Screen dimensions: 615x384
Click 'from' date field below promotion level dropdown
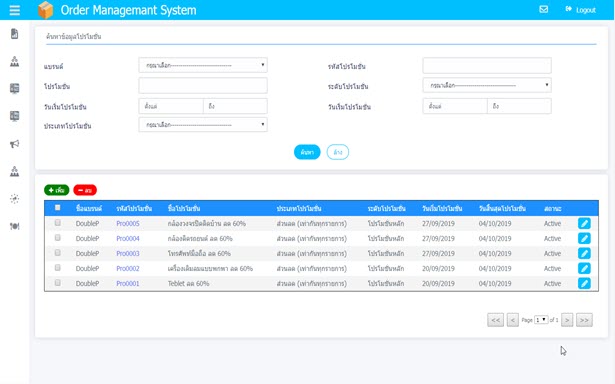tap(455, 106)
